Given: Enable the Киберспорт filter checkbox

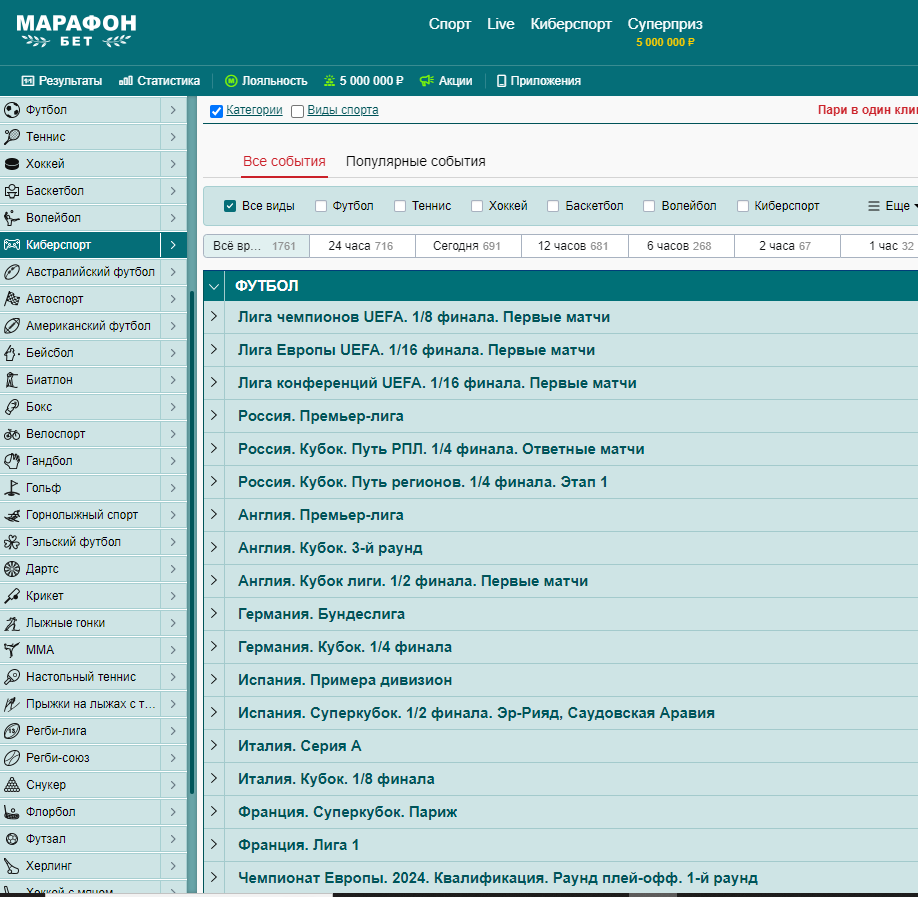Looking at the screenshot, I should [x=743, y=206].
